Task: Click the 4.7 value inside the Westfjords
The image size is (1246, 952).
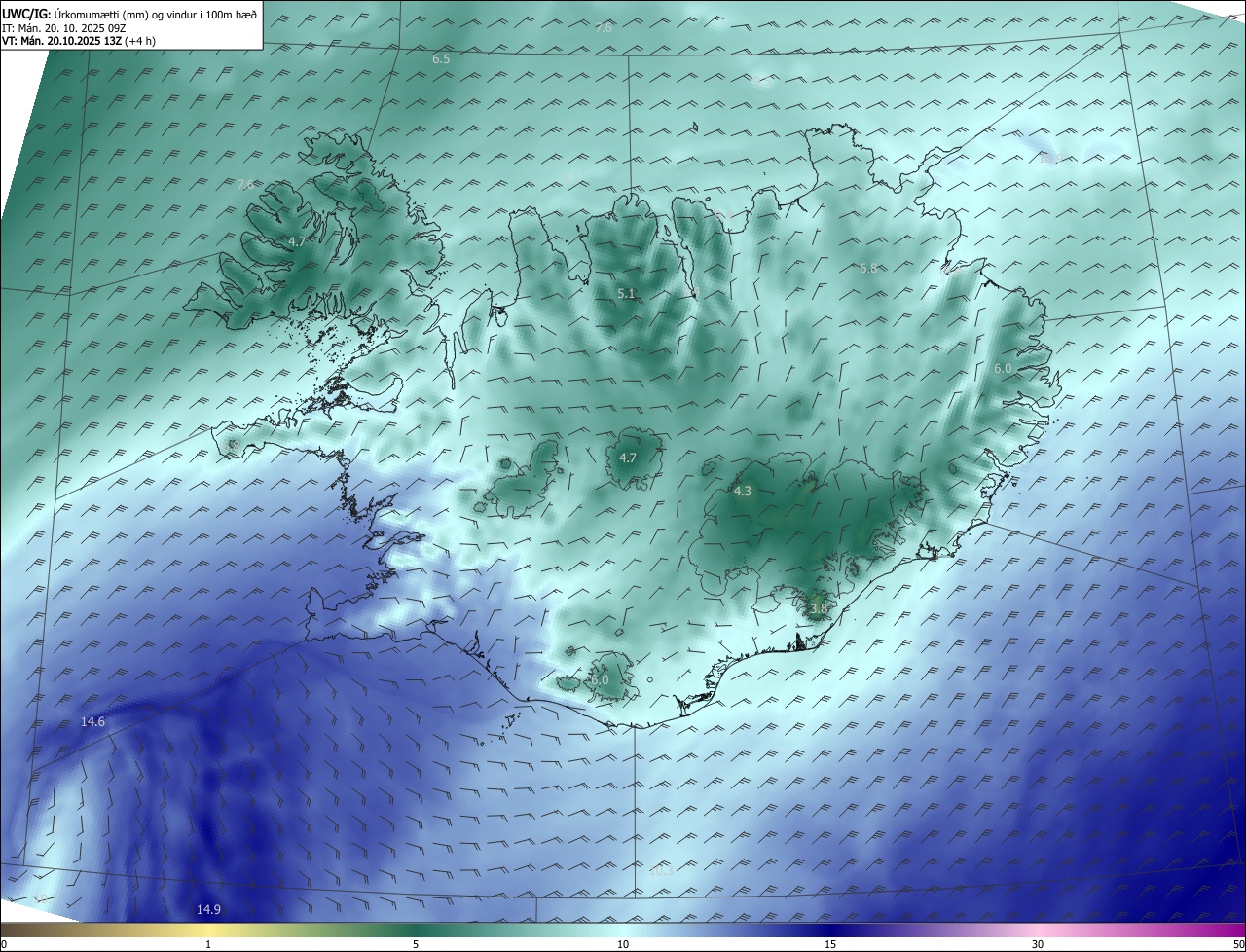Action: coord(297,241)
